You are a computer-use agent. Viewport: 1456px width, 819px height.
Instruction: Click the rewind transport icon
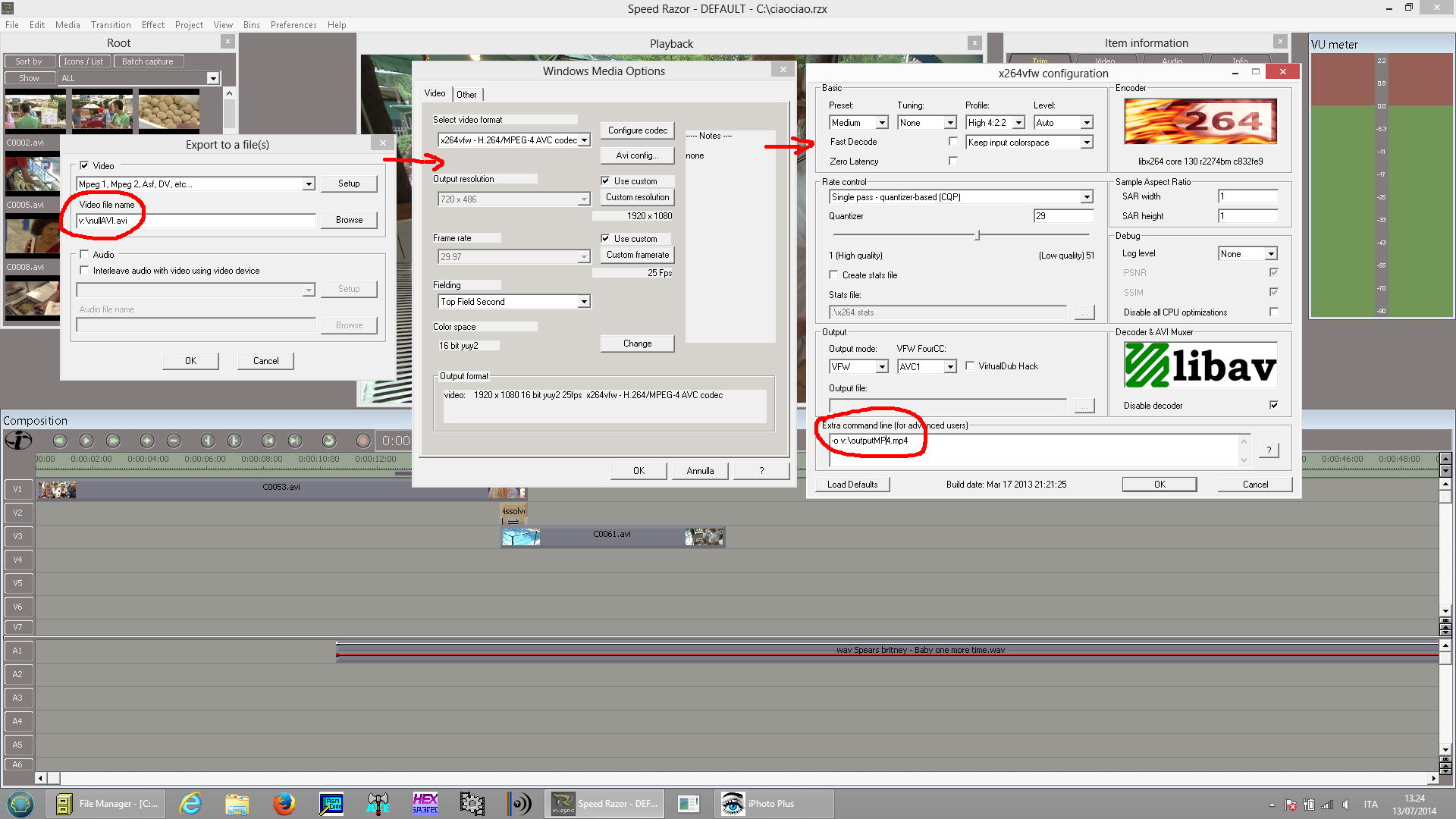(60, 441)
